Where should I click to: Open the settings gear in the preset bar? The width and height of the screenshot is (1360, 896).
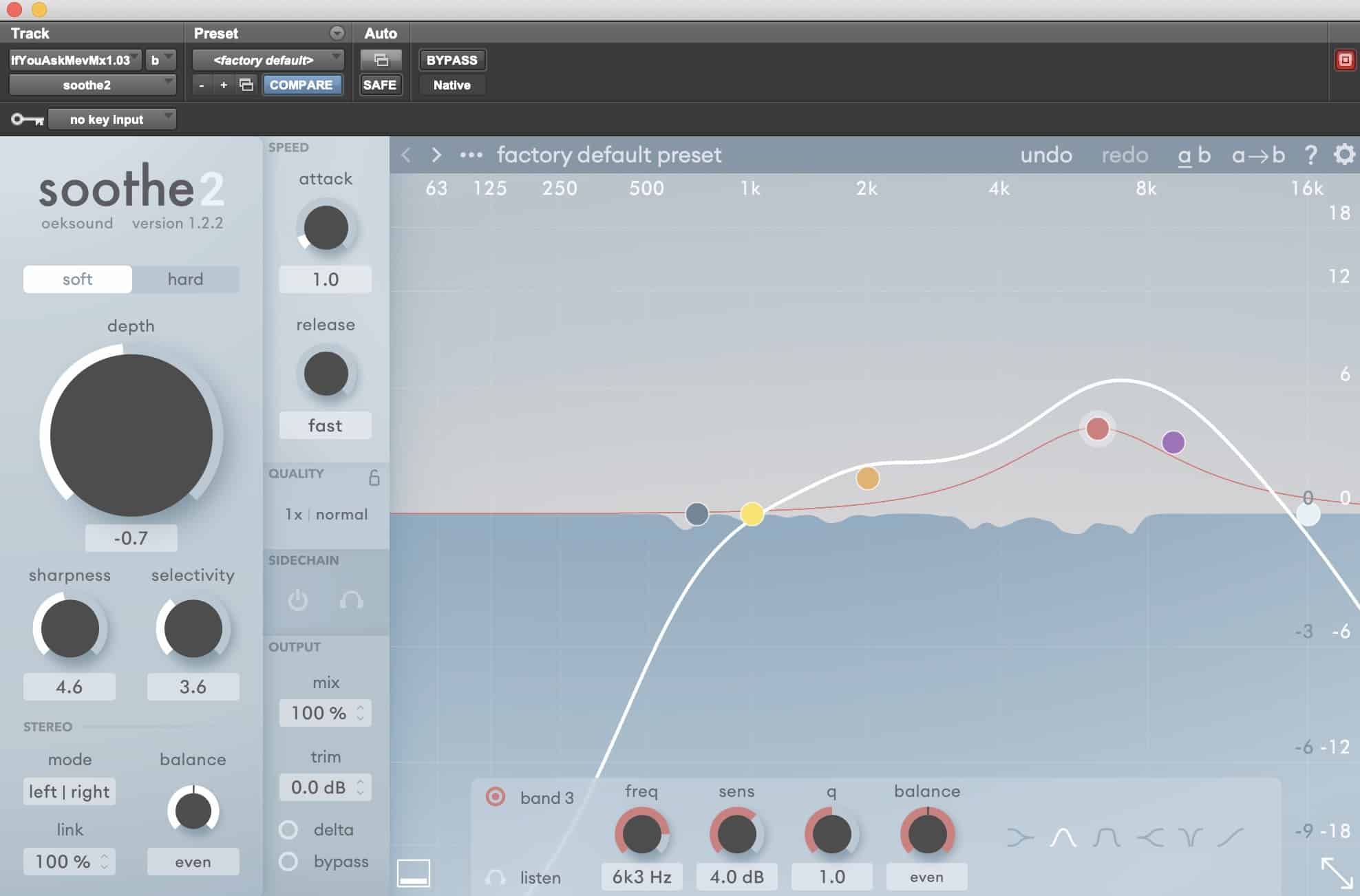1343,155
